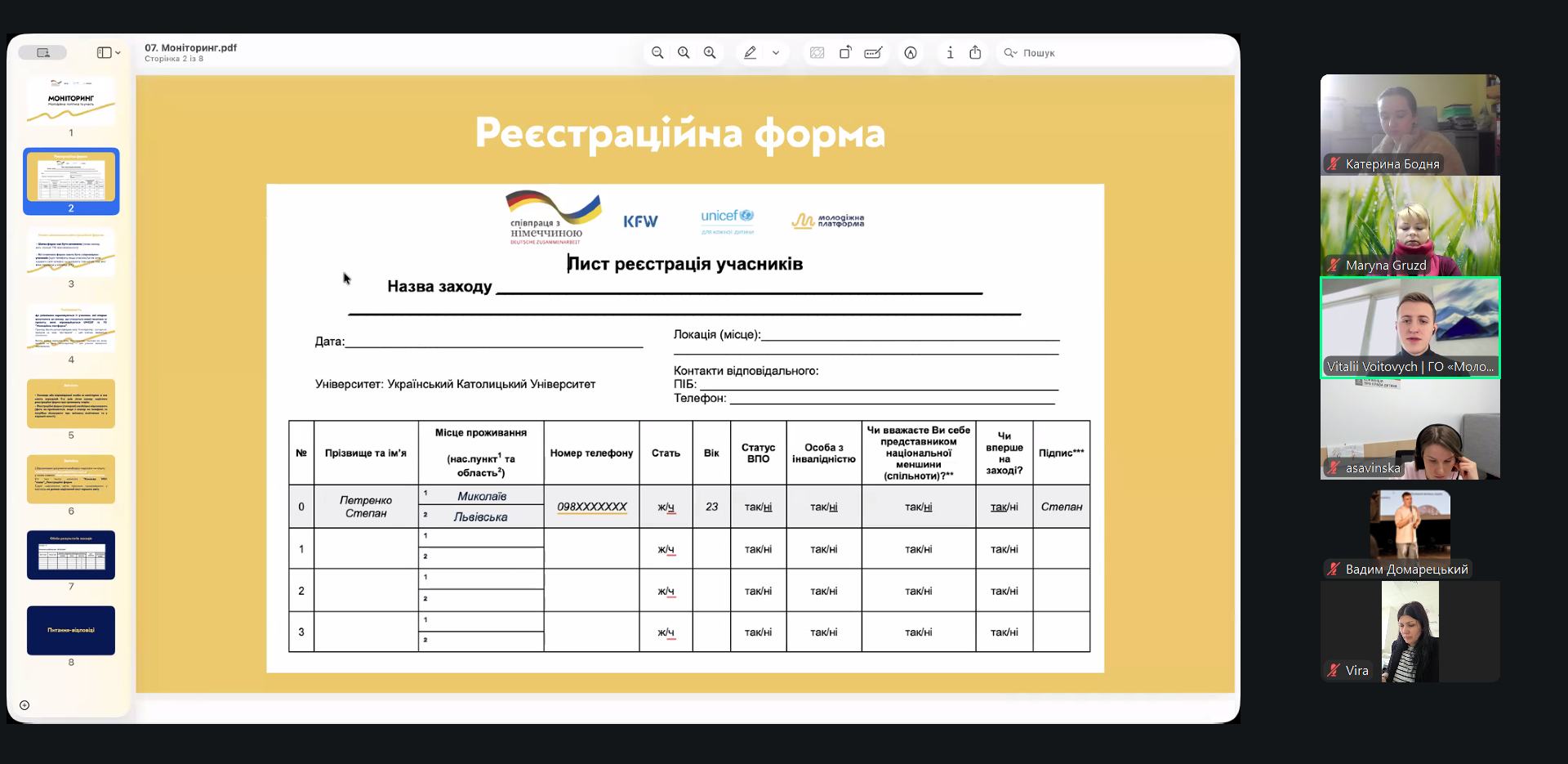1568x764 pixels.
Task: Click the share icon
Action: (x=975, y=53)
